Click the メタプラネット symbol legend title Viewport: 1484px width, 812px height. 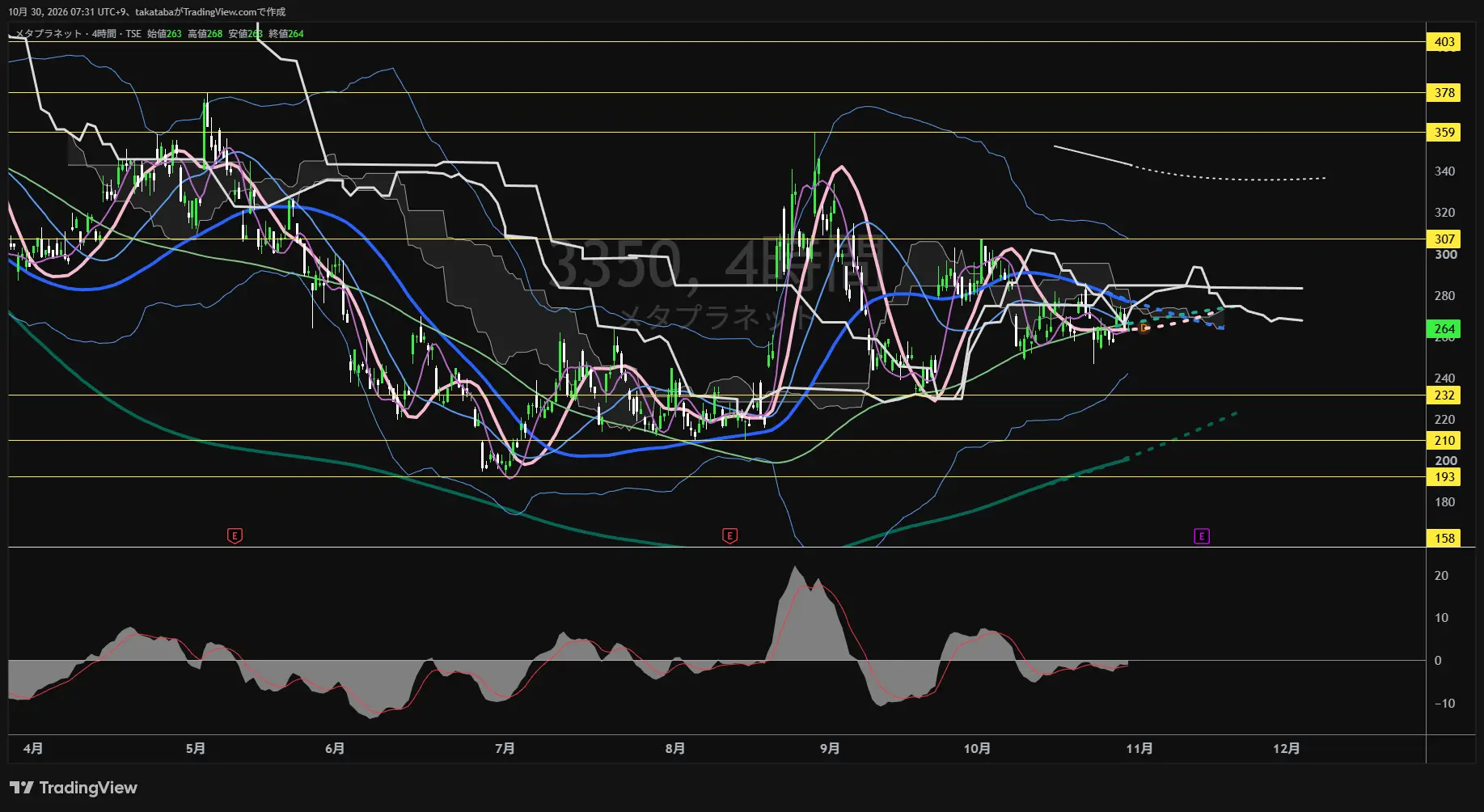pyautogui.click(x=49, y=34)
